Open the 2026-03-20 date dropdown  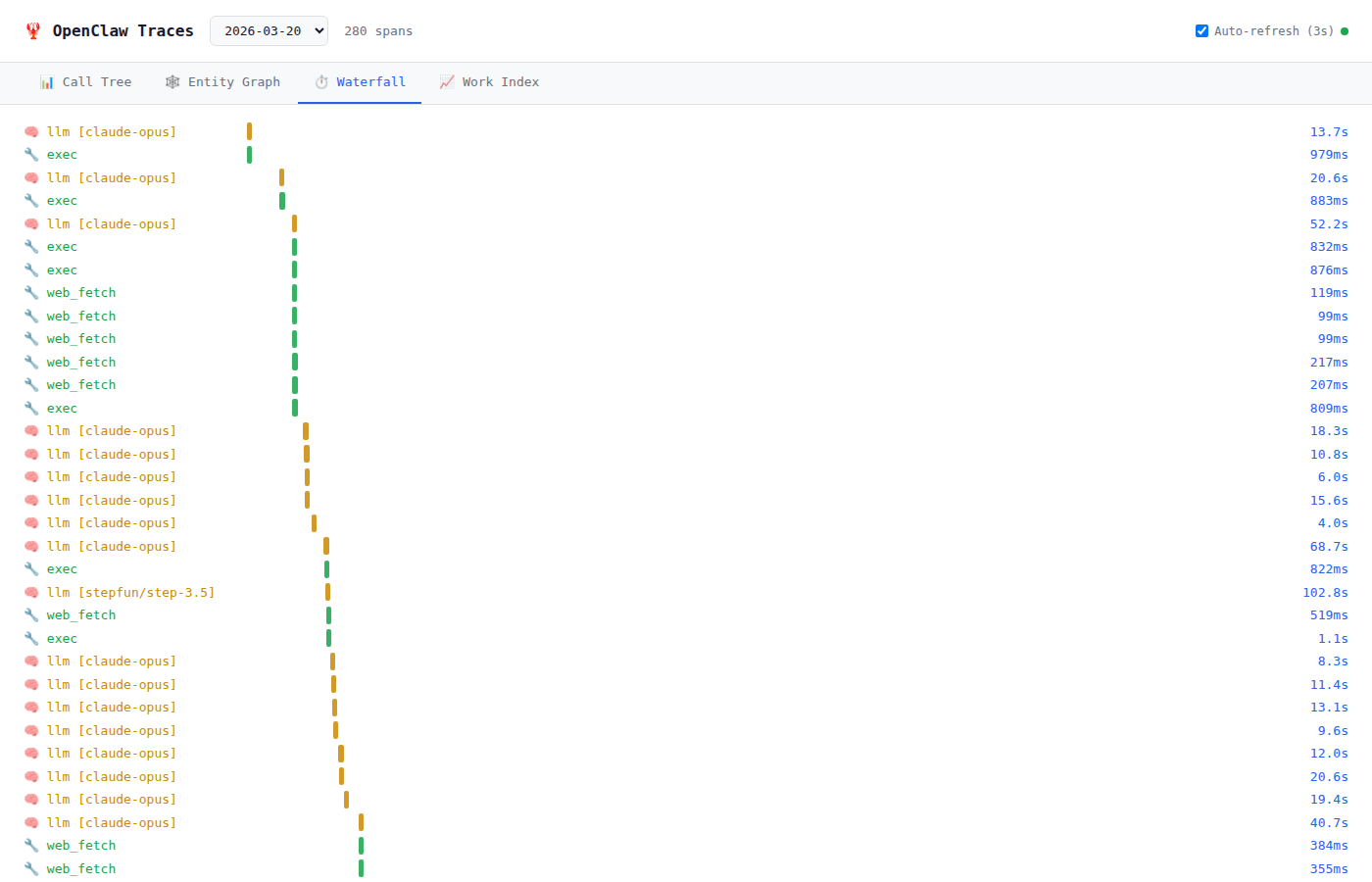(269, 31)
